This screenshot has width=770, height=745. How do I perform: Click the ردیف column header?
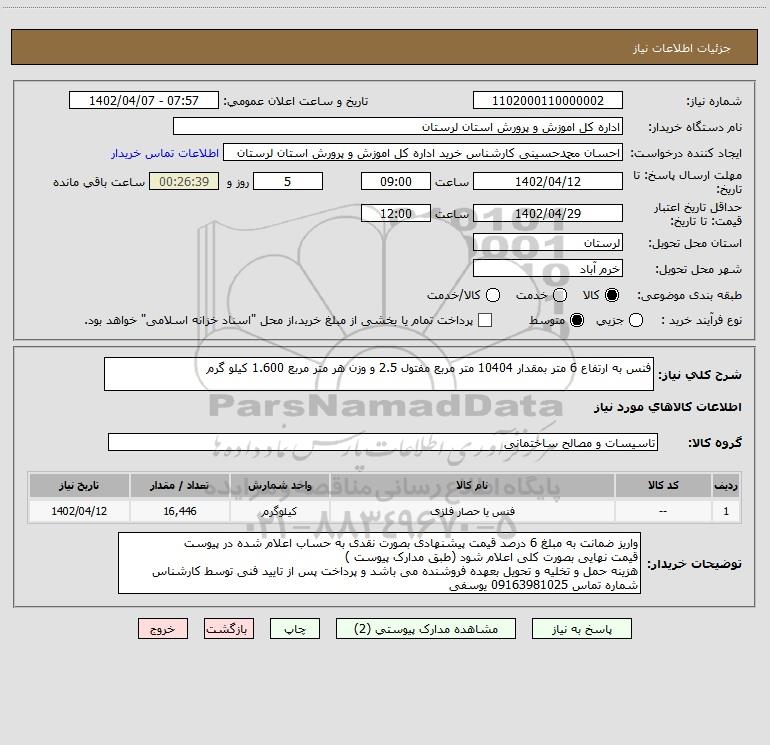[726, 485]
